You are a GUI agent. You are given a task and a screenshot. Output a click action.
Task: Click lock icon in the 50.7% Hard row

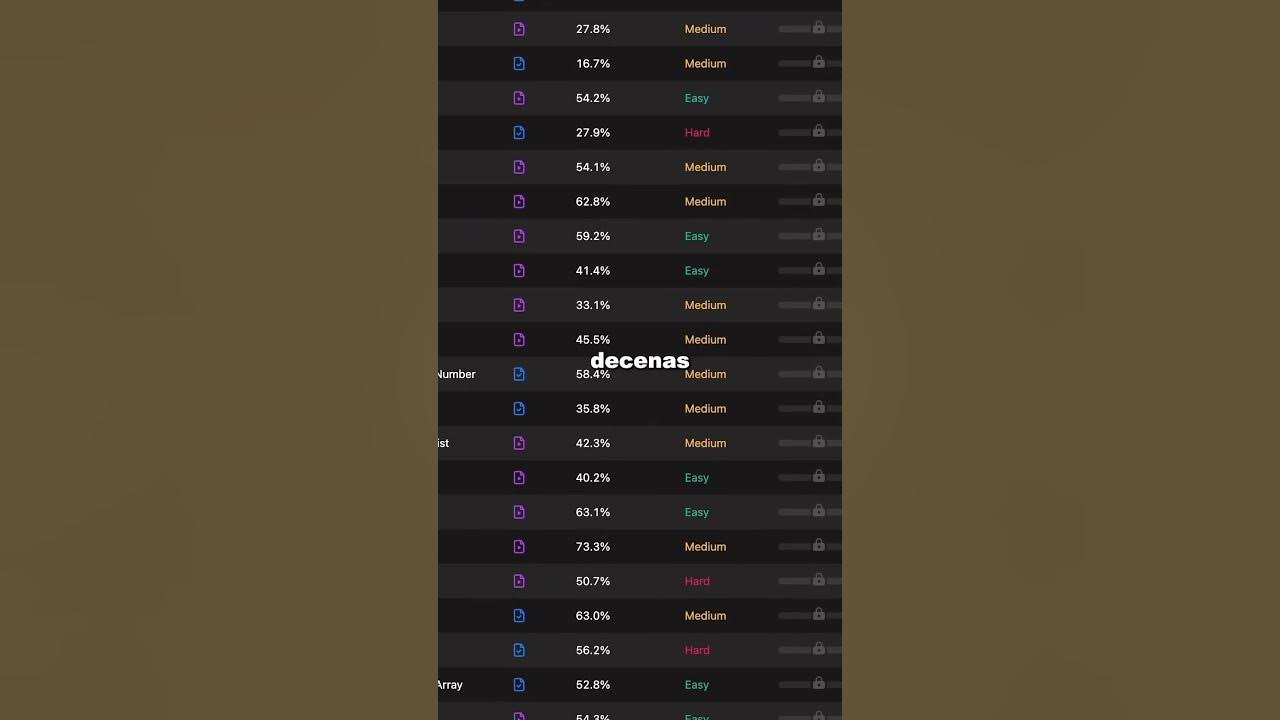click(x=818, y=580)
